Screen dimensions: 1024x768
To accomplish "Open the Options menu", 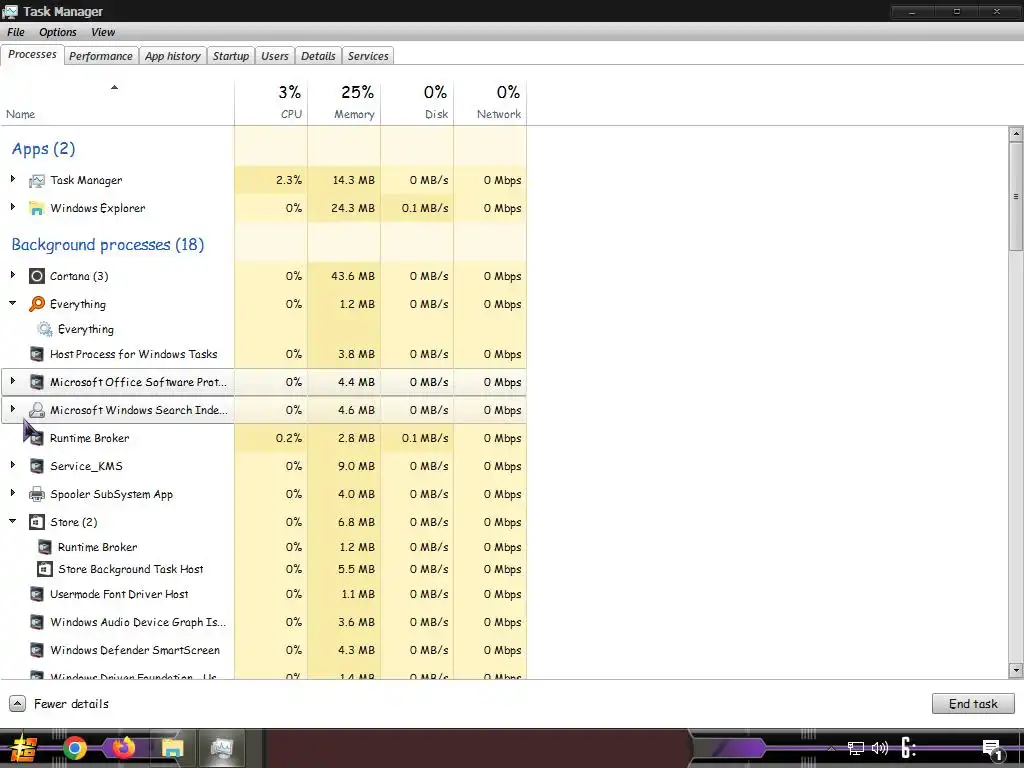I will [x=57, y=32].
